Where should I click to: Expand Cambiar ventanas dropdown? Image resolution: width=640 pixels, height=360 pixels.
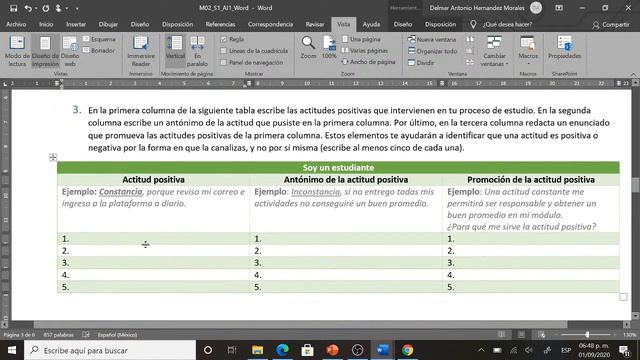(x=494, y=51)
